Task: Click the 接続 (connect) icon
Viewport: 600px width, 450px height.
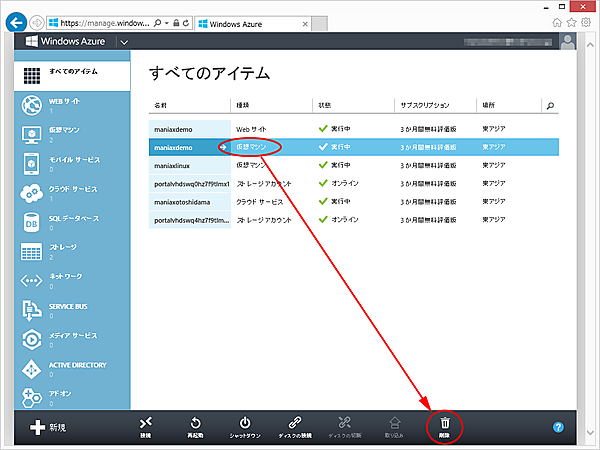Action: coord(146,424)
